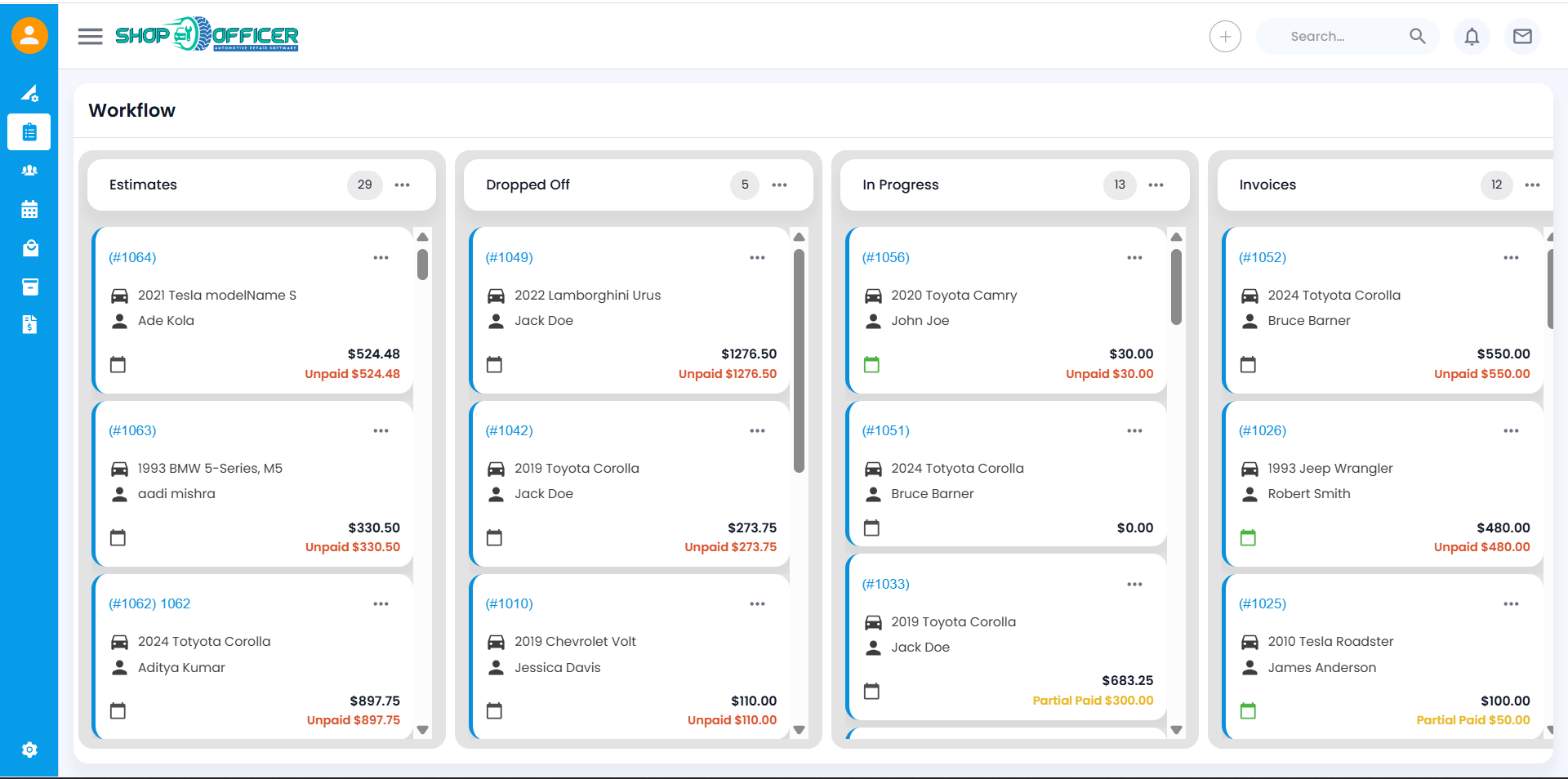Select the inventory archive item in the sidebar
The width and height of the screenshot is (1568, 779).
(x=29, y=287)
